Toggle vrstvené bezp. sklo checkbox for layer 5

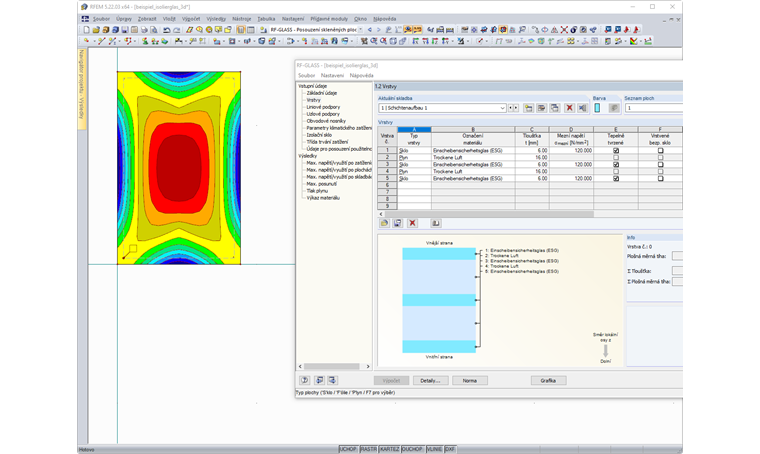tap(660, 179)
